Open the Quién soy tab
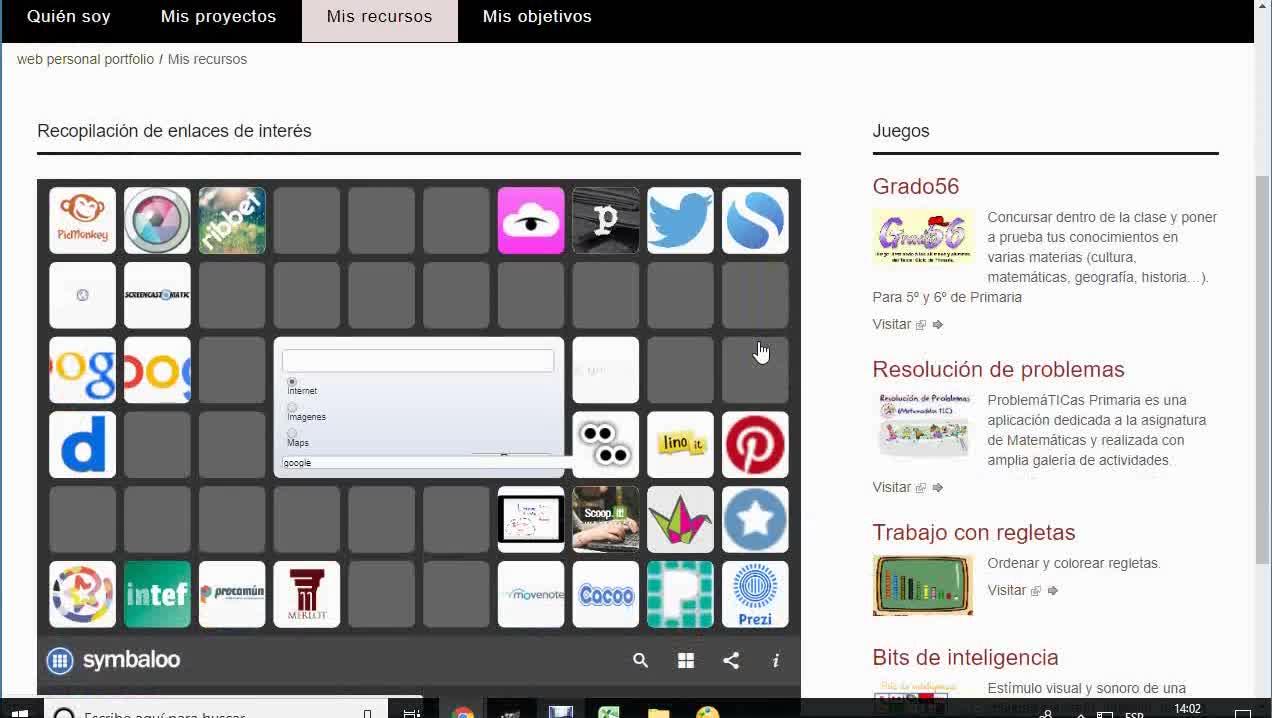 coord(69,17)
